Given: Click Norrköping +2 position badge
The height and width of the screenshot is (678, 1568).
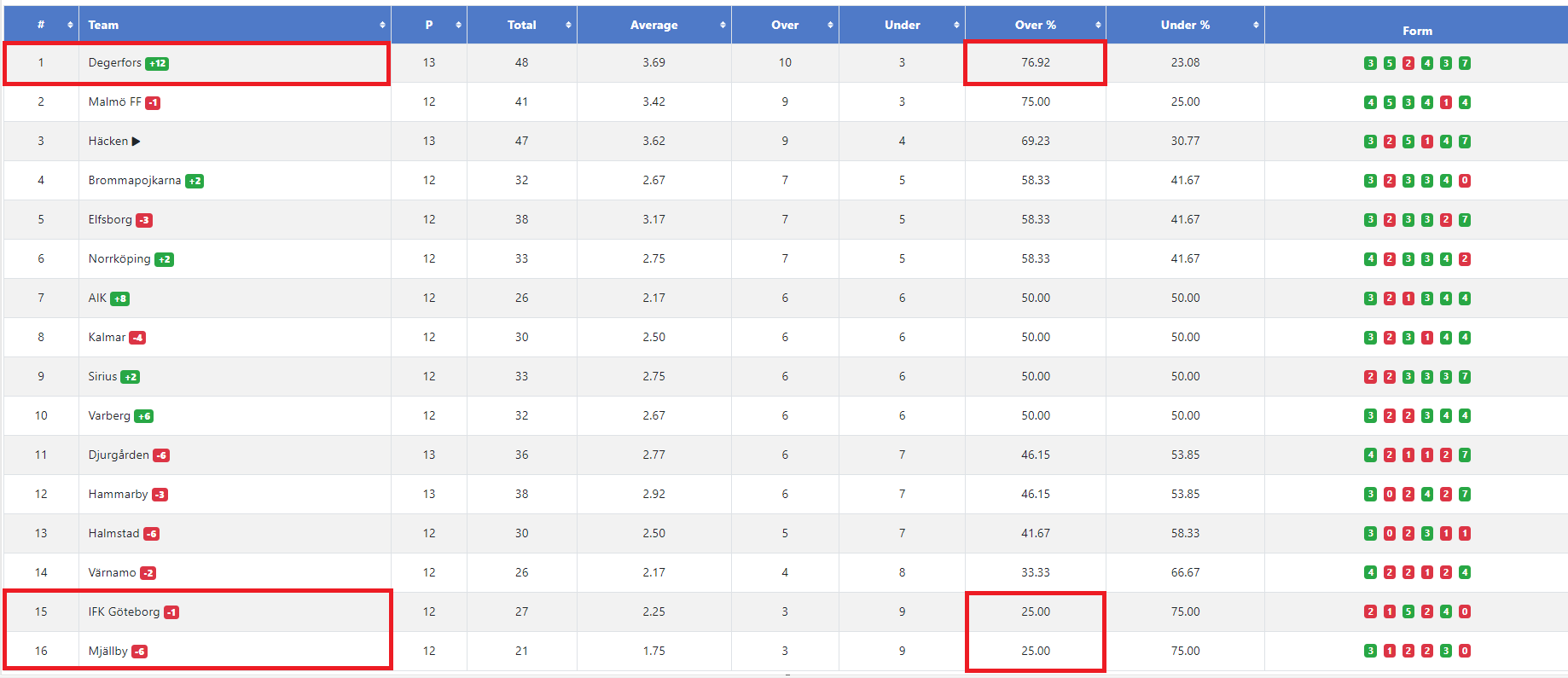Looking at the screenshot, I should (164, 259).
